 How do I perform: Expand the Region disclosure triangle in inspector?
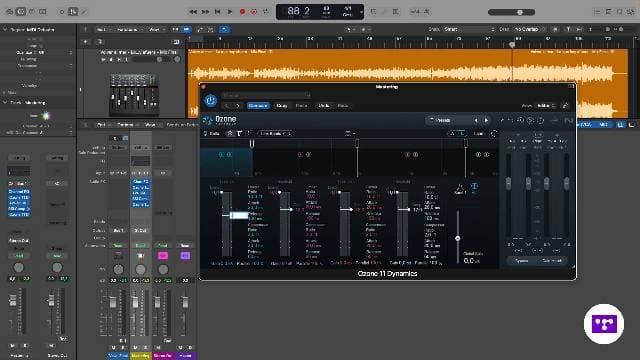click(5, 29)
